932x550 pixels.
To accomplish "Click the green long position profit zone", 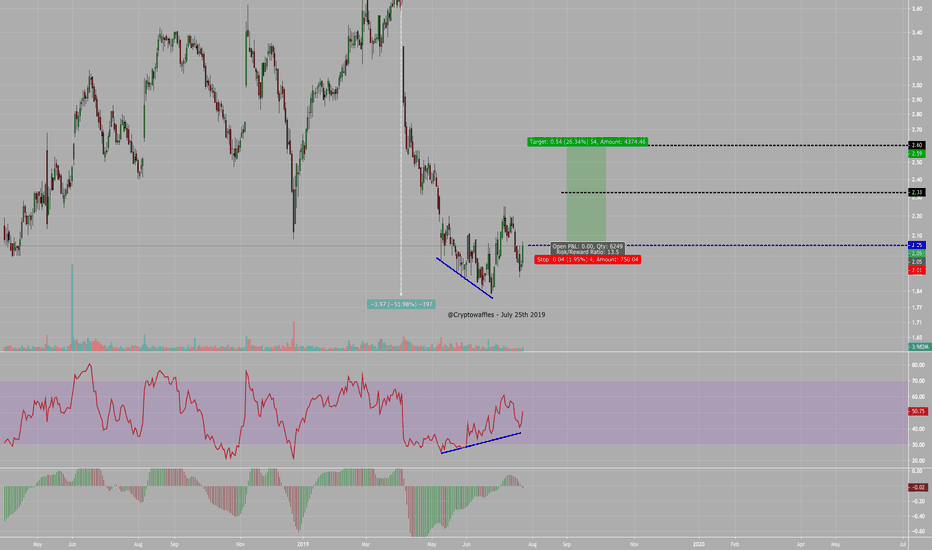I will point(586,195).
